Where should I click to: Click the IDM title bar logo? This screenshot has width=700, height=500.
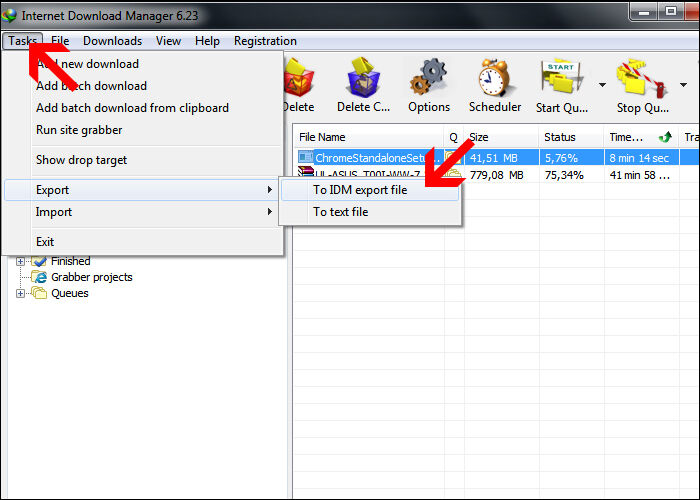tap(9, 15)
